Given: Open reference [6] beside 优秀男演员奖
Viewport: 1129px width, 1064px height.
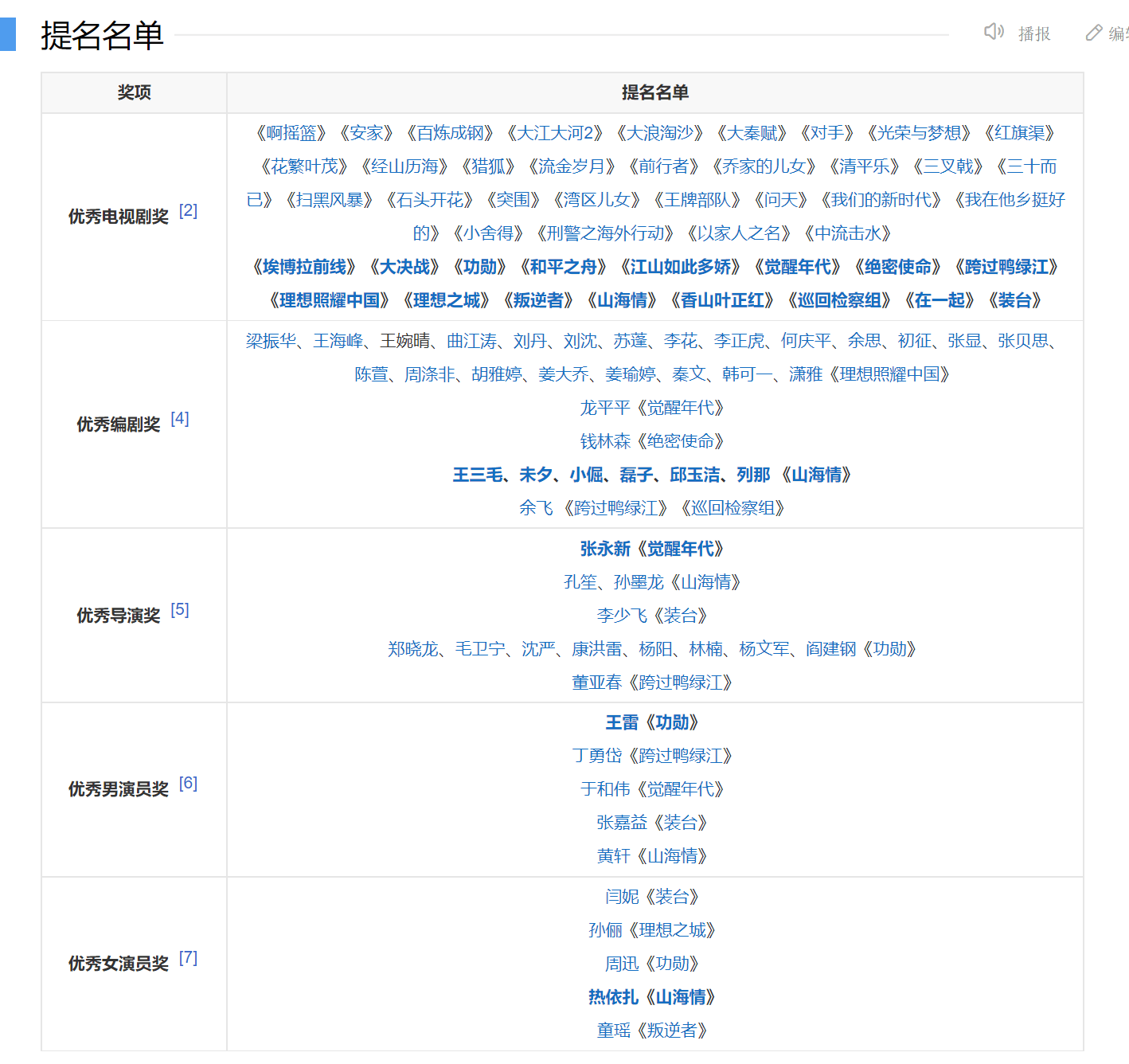Looking at the screenshot, I should tap(188, 784).
